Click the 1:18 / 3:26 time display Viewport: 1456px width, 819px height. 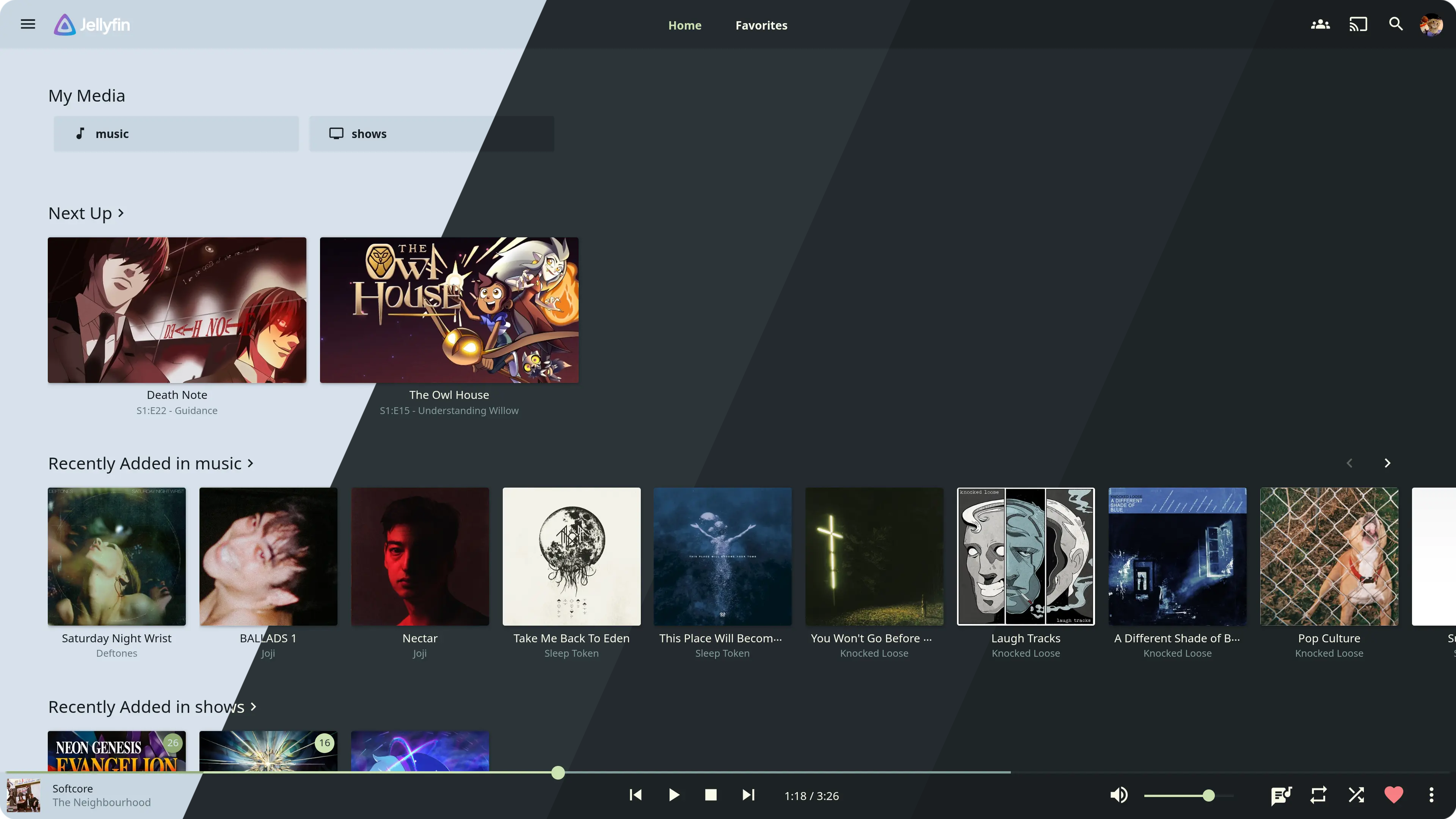812,796
